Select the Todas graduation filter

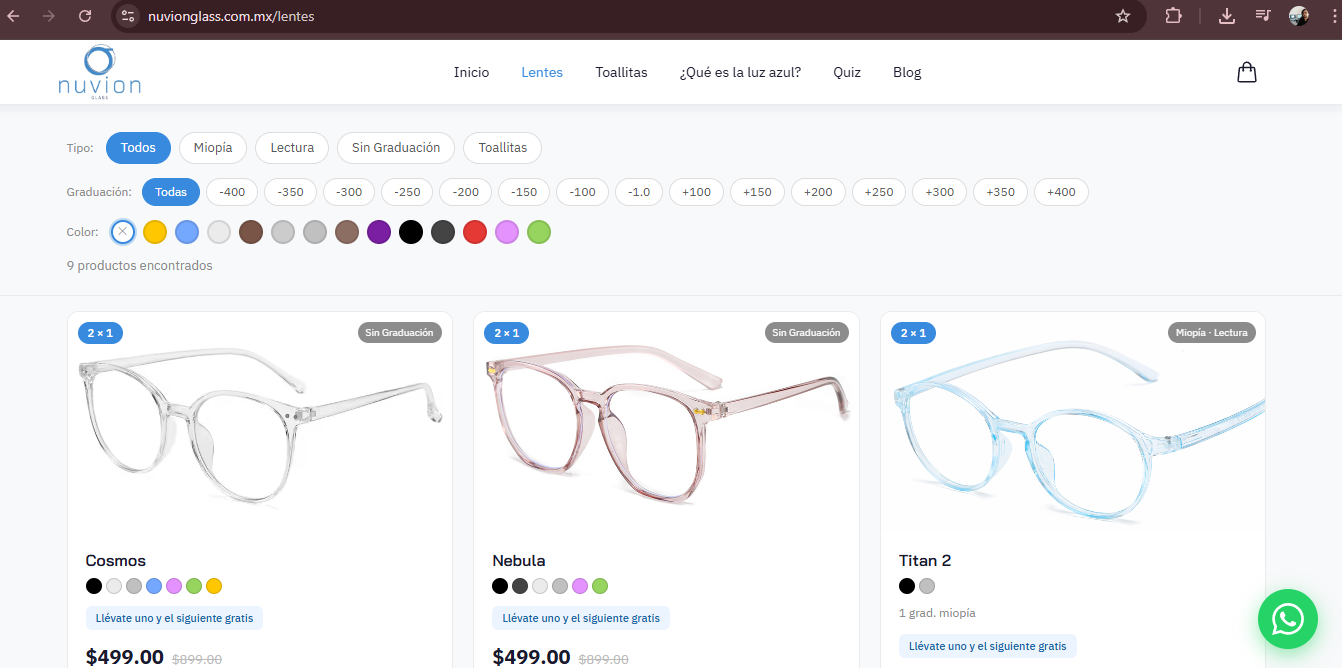click(x=171, y=192)
